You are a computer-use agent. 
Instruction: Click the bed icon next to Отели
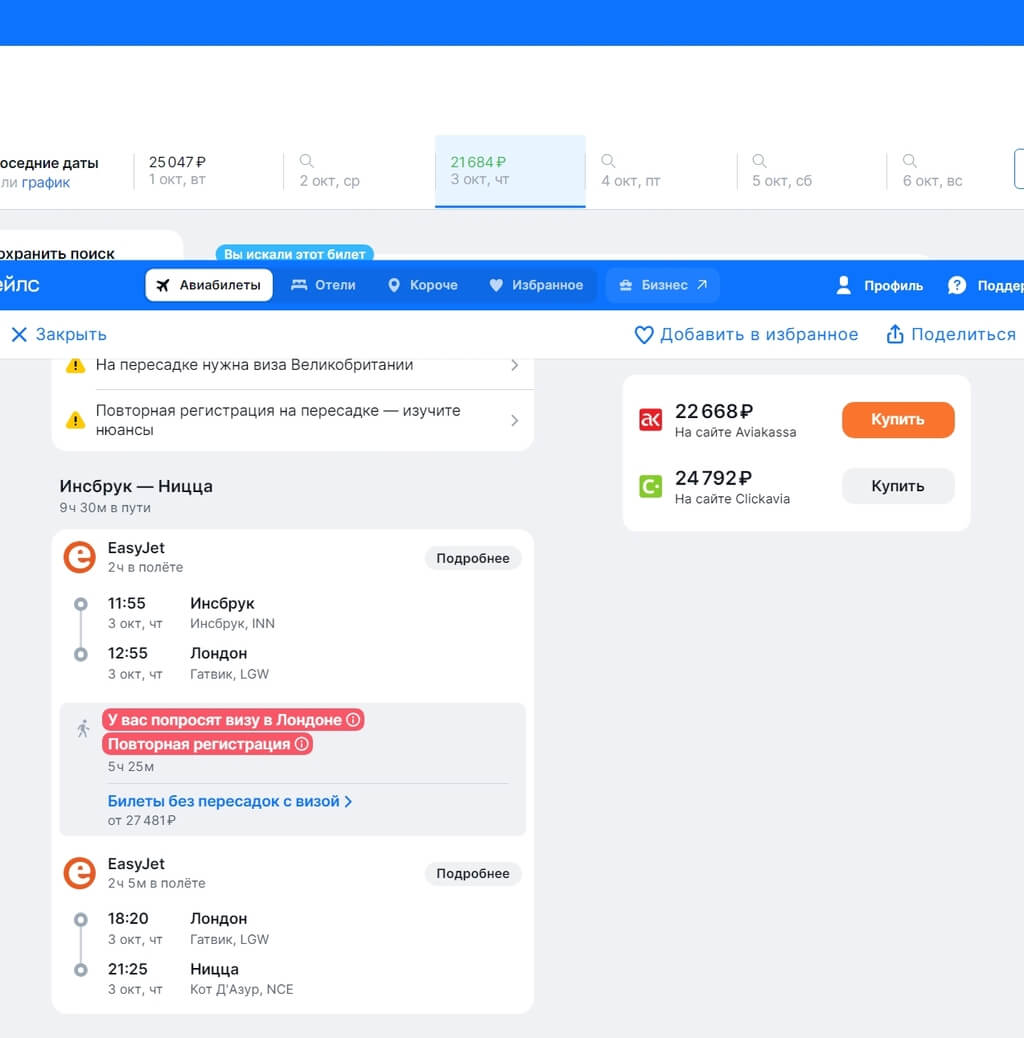[299, 285]
